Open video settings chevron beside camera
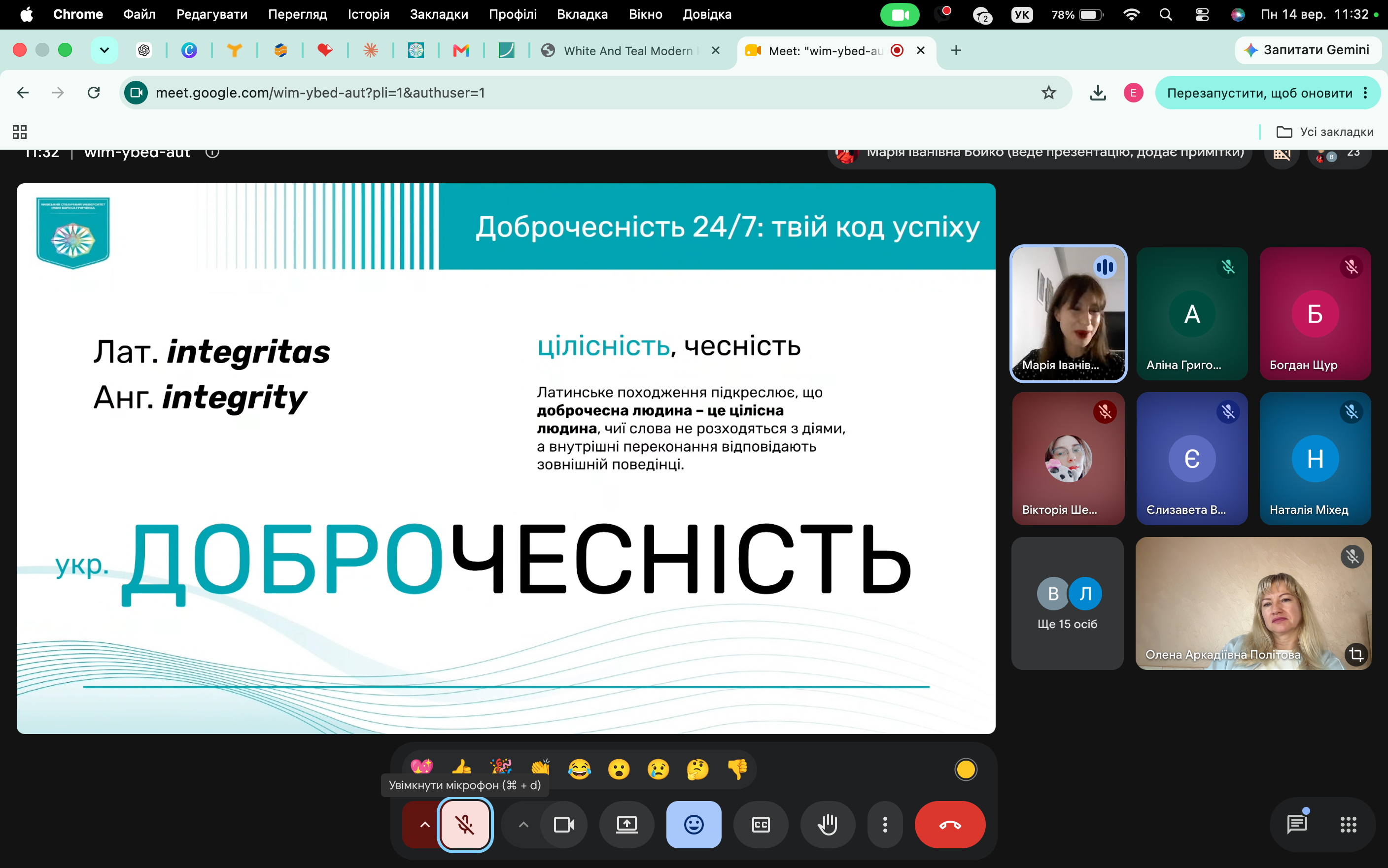Viewport: 1388px width, 868px height. 523,824
